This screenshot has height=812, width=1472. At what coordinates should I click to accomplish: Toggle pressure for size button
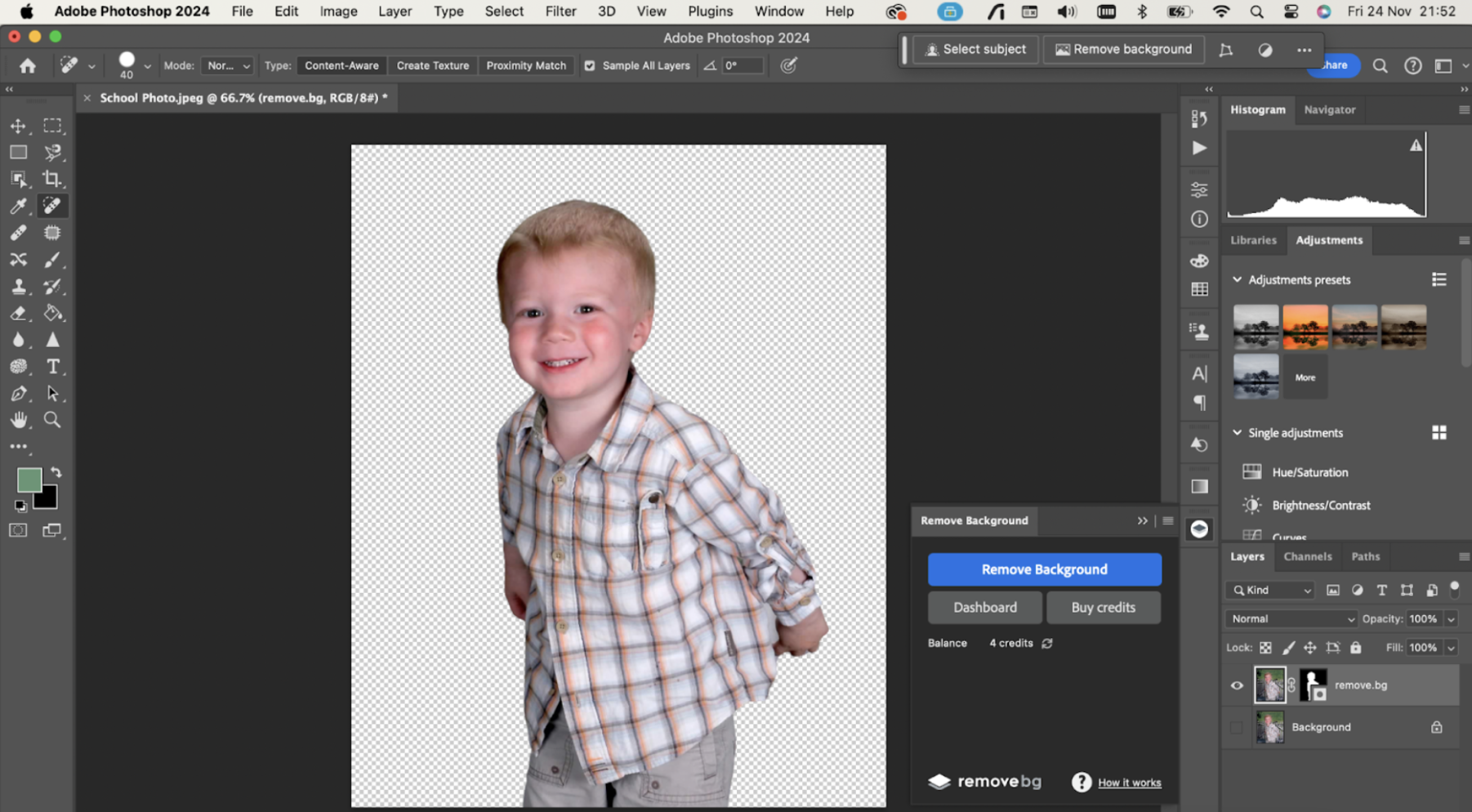coord(788,65)
